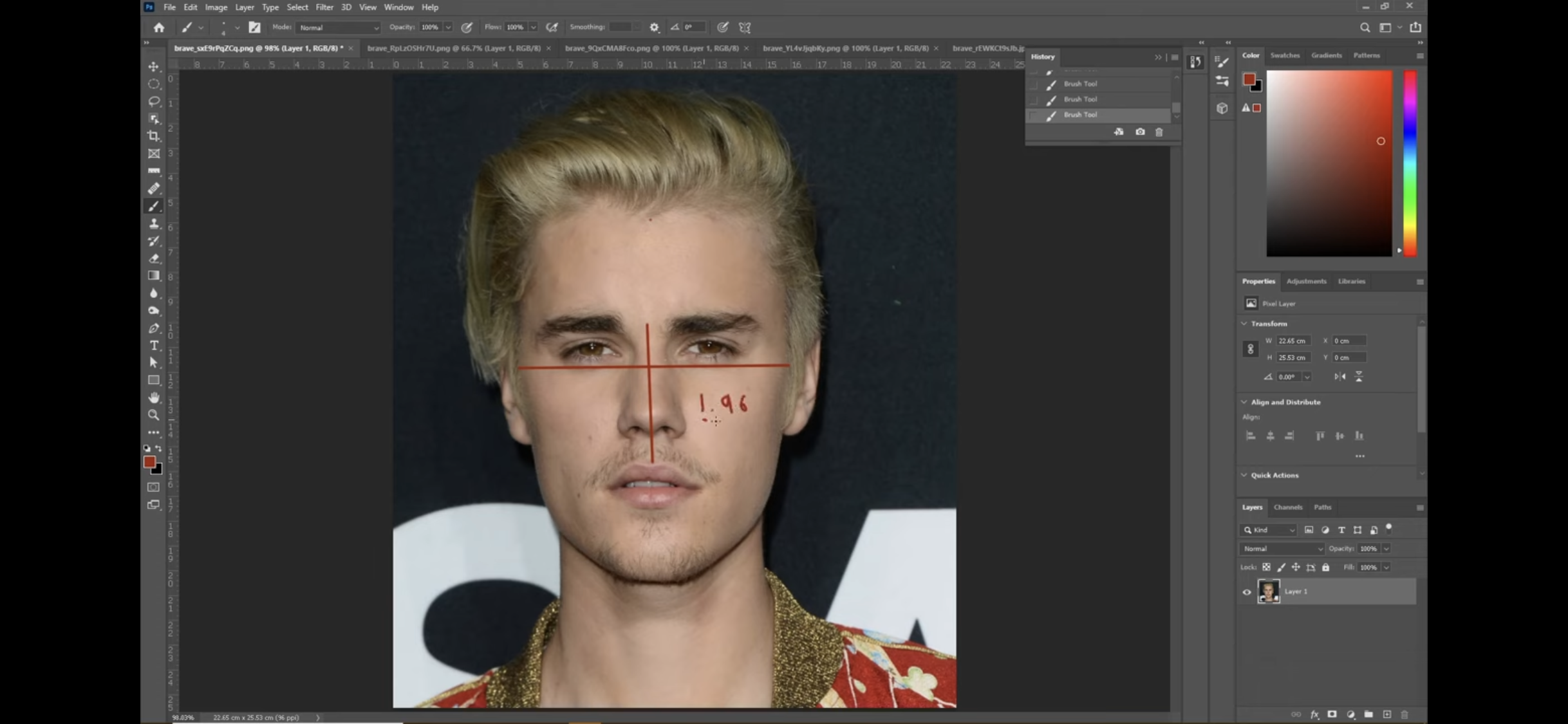
Task: Expand the Quick Actions section
Action: (1244, 476)
